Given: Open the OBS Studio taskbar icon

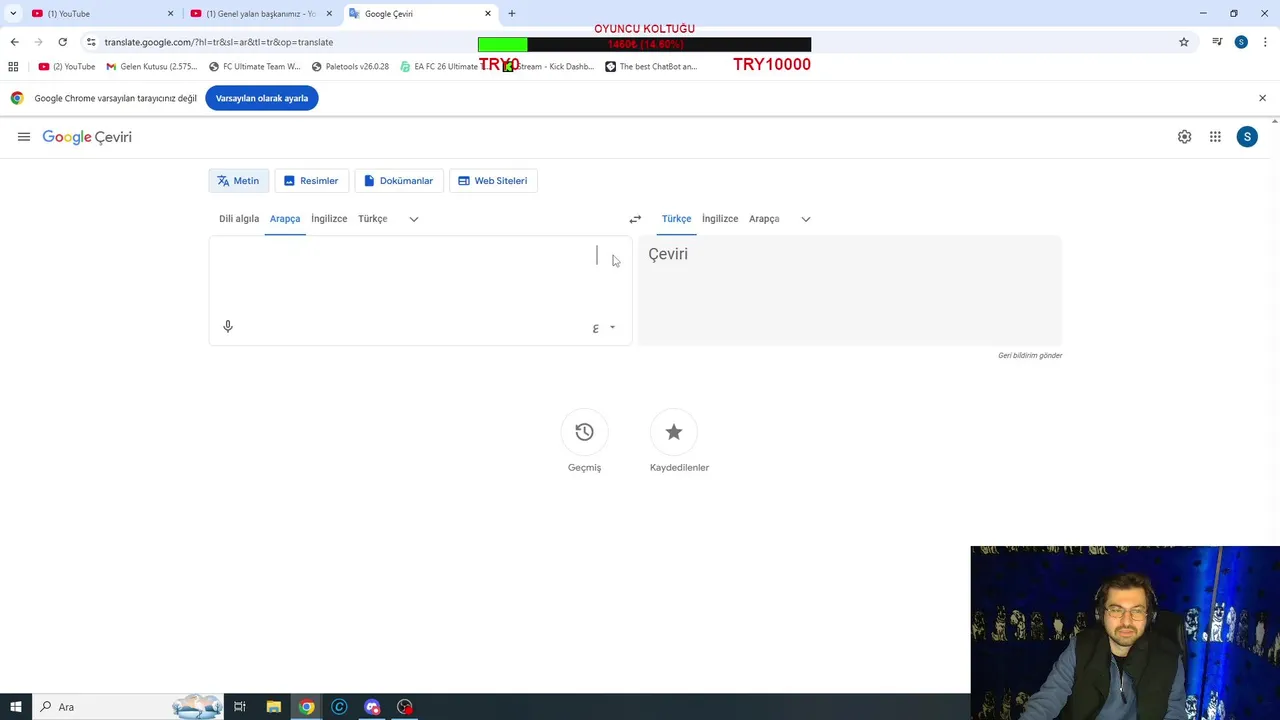Looking at the screenshot, I should pos(405,707).
